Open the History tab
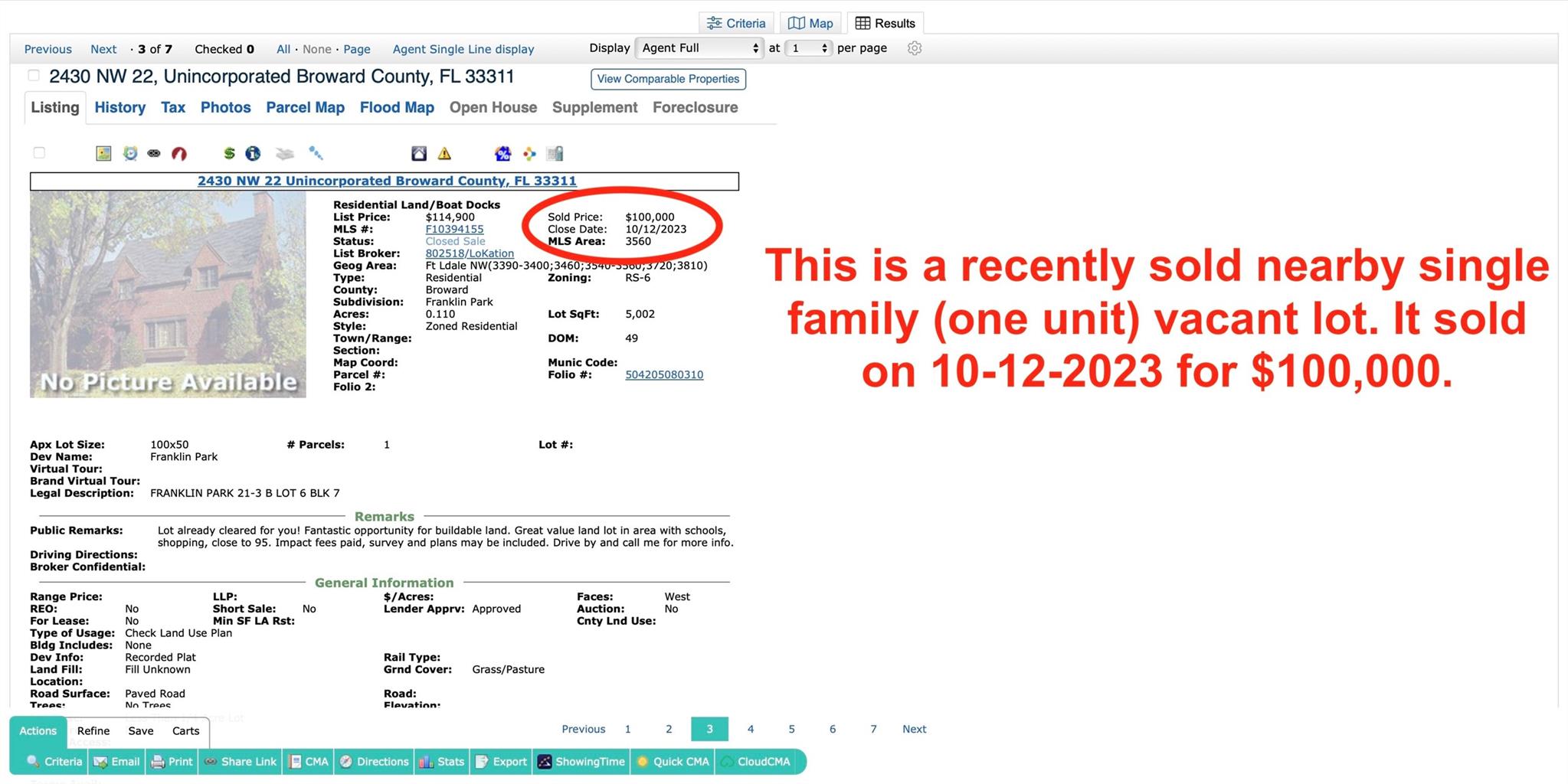Viewport: 1568px width, 784px height. [119, 107]
